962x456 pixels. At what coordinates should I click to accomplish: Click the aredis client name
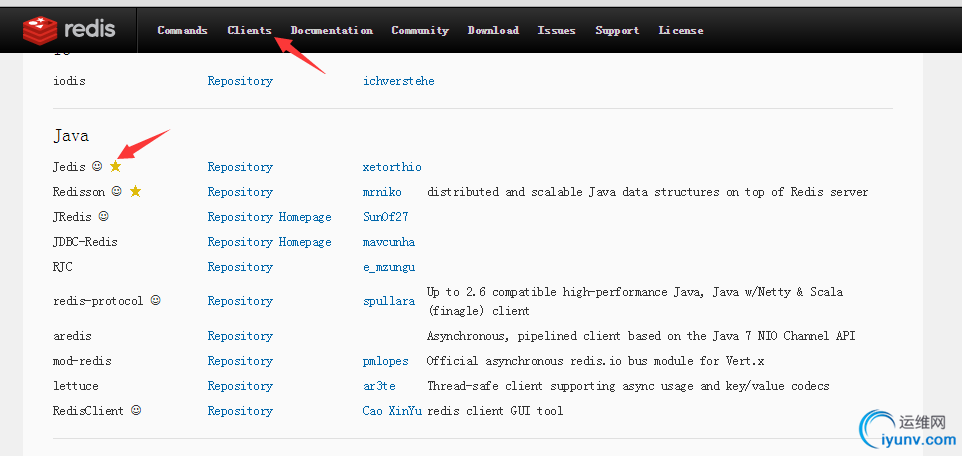click(72, 336)
